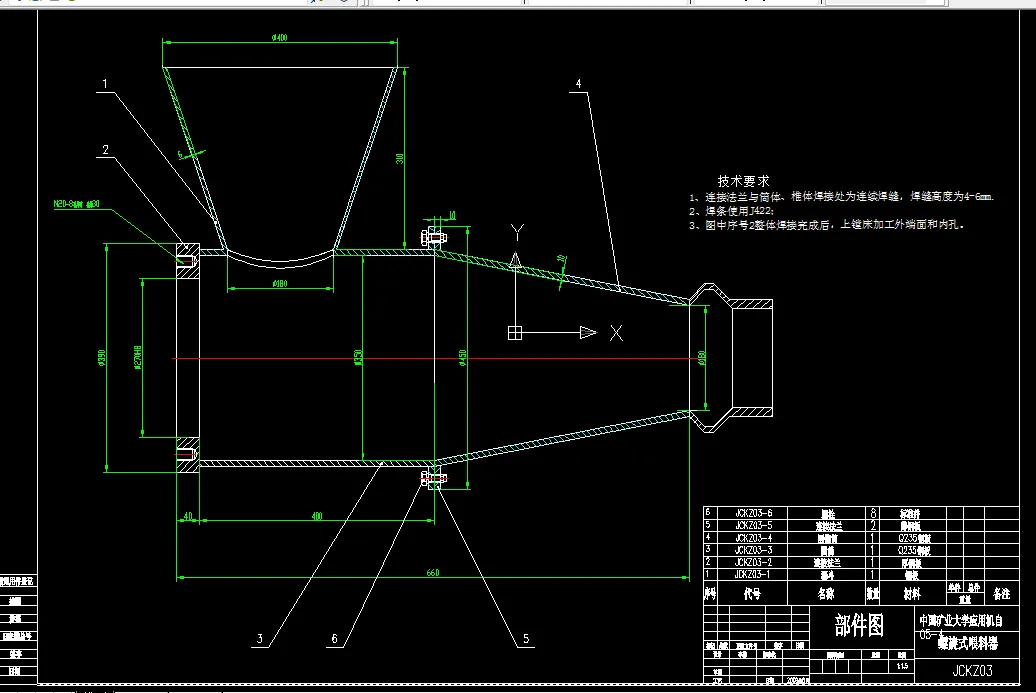The image size is (1036, 693).
Task: Click the "中国矿业大学应用机自" text
Action: point(961,621)
